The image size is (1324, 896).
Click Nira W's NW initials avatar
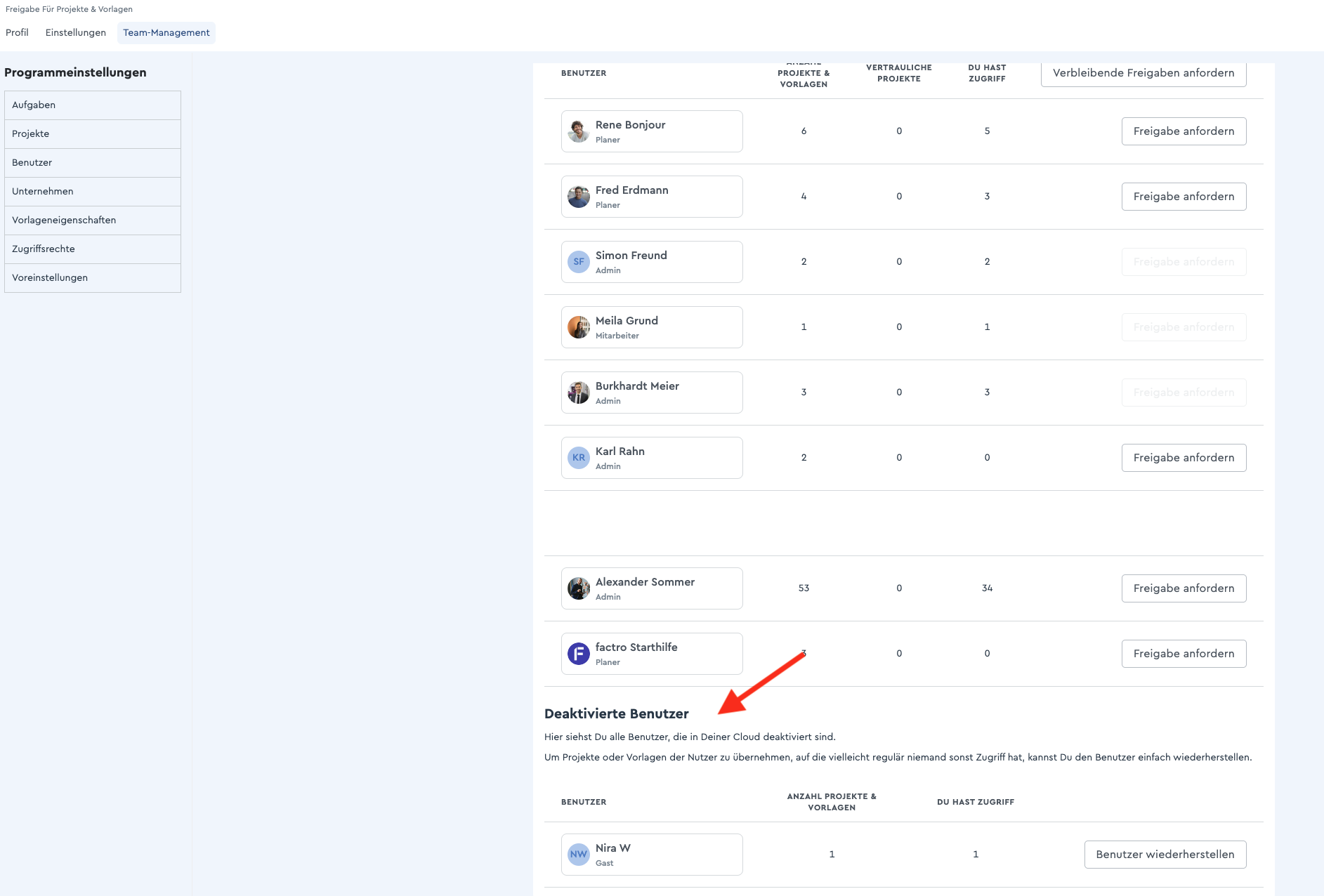(578, 855)
